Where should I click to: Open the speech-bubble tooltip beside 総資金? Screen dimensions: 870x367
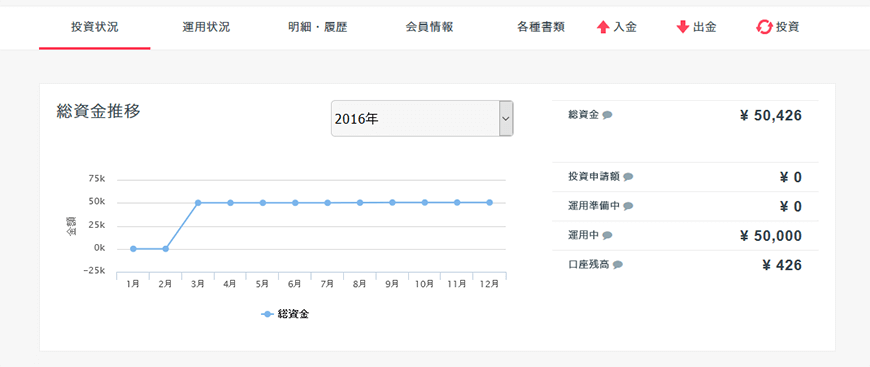(x=608, y=115)
